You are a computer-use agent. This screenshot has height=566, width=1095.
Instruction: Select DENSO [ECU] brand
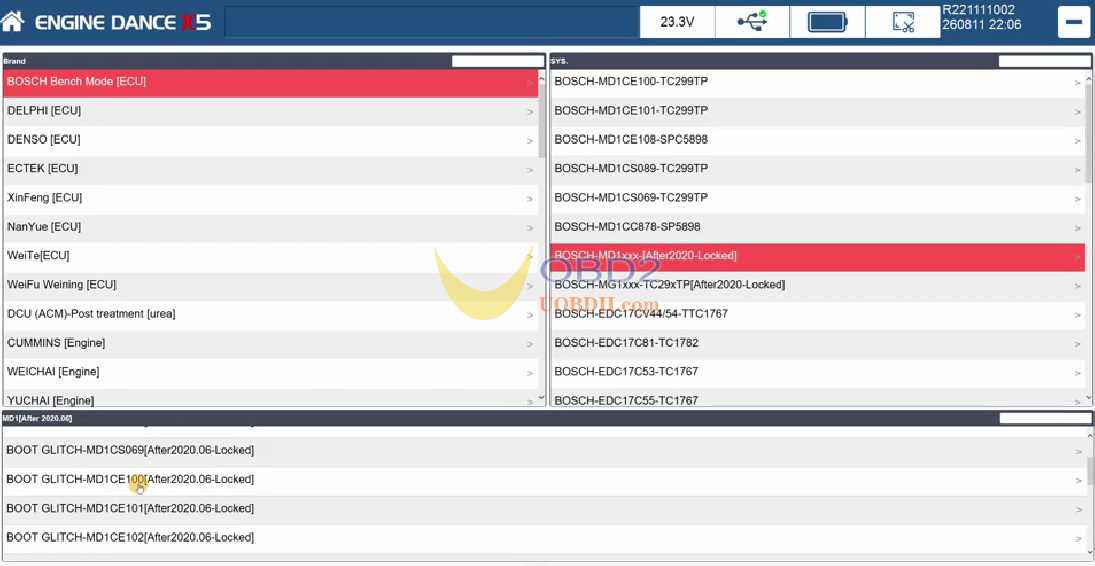[271, 140]
